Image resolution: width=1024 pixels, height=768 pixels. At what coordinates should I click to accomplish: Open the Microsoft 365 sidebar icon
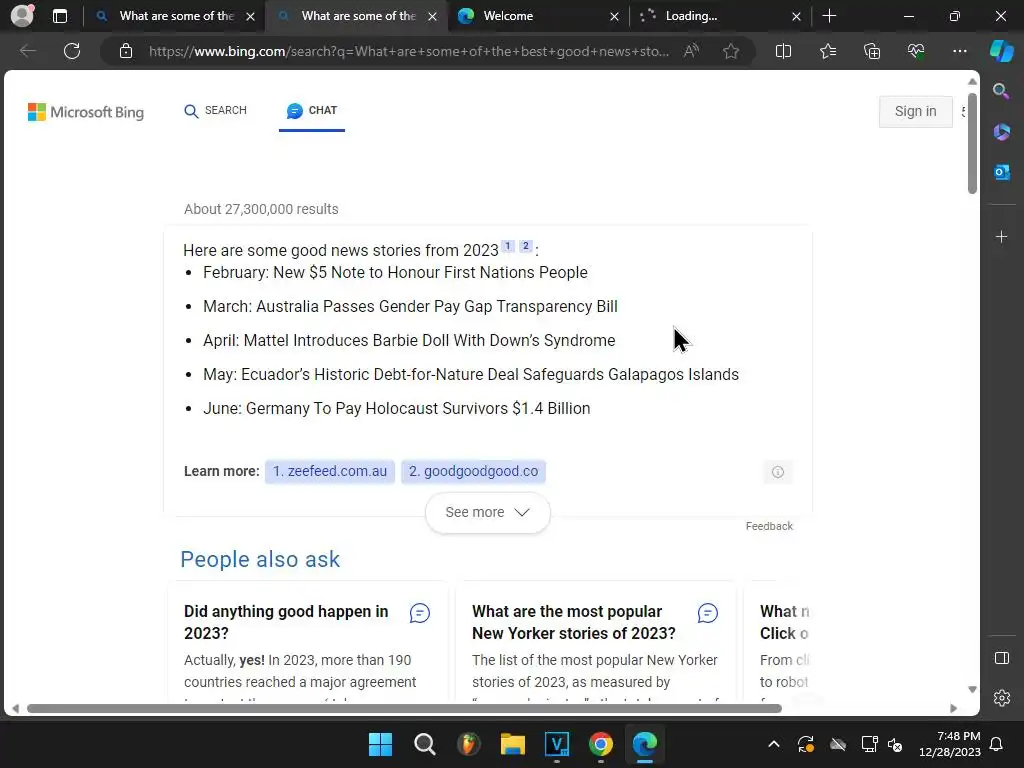(1001, 132)
